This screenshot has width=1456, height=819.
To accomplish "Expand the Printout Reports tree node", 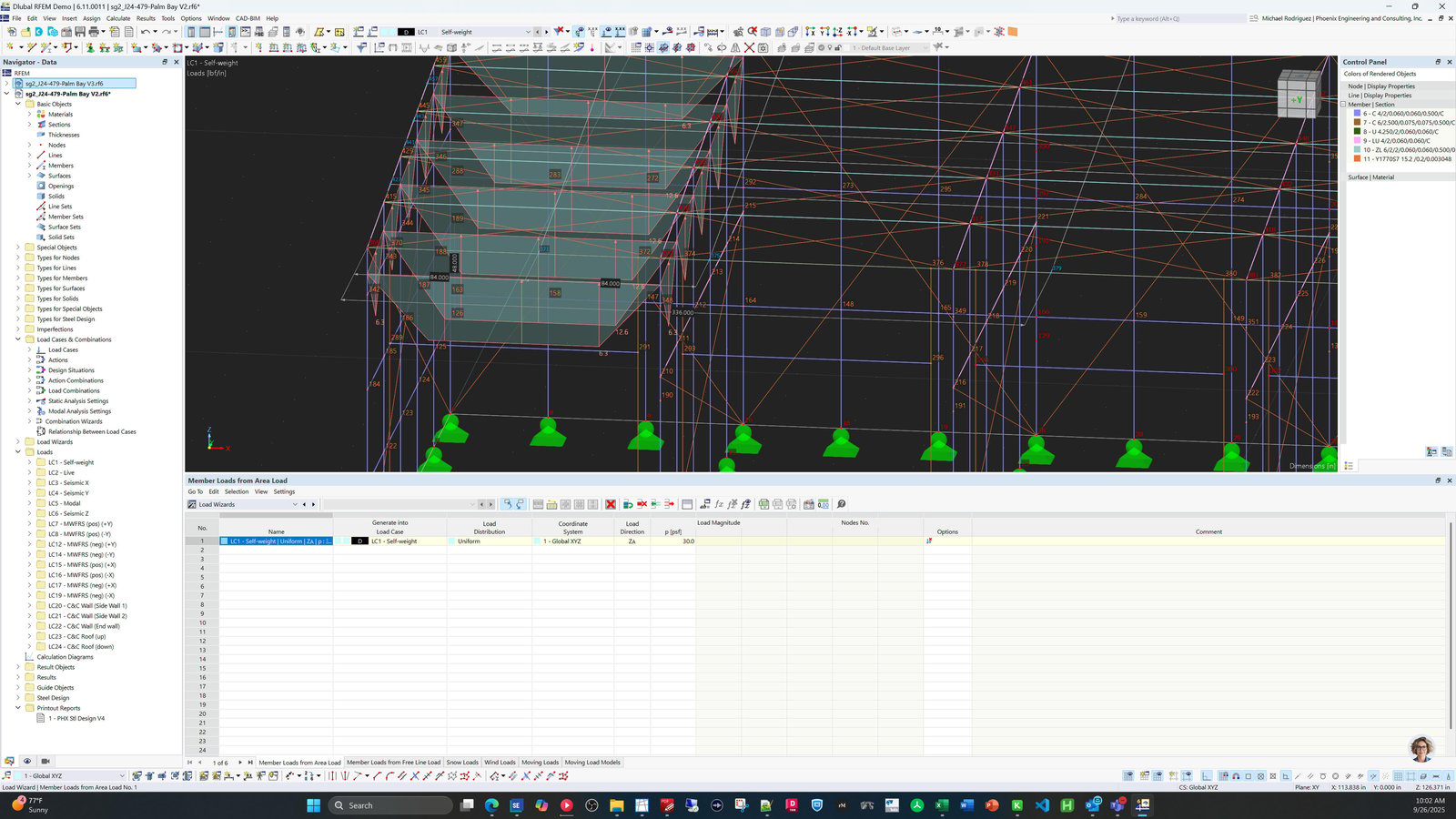I will (x=17, y=708).
